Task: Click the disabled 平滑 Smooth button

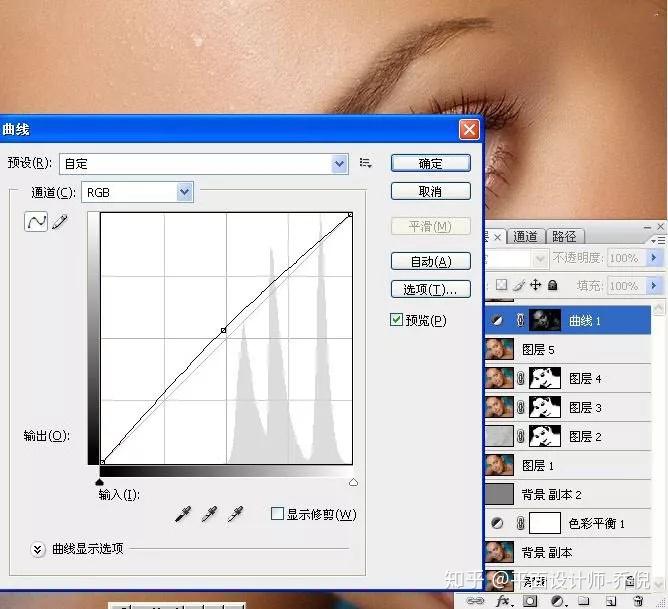Action: [x=431, y=226]
